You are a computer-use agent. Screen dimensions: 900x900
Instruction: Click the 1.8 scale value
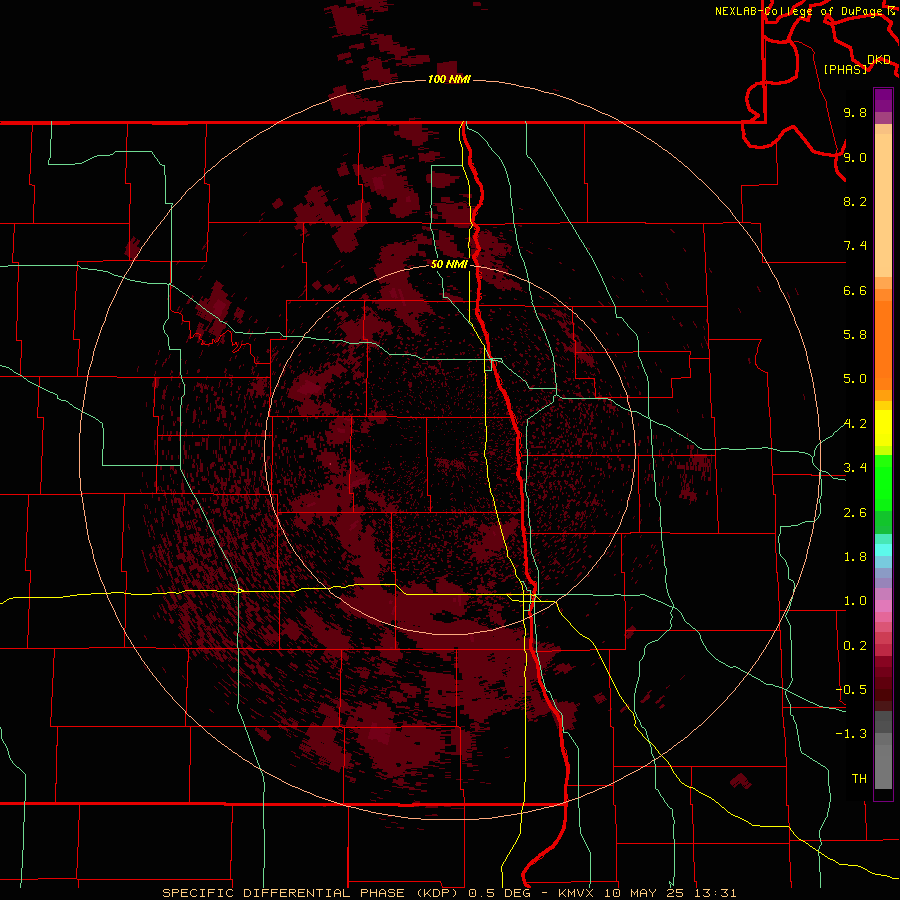tap(855, 557)
